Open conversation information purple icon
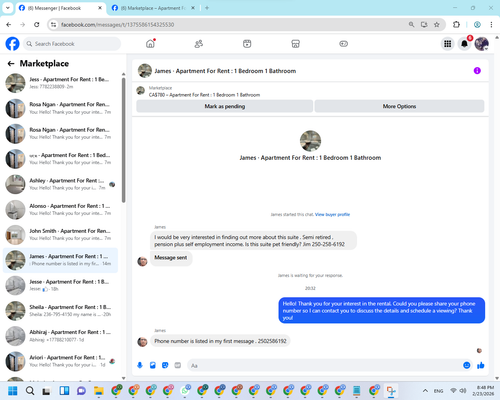Image resolution: width=500 pixels, height=400 pixels. [x=477, y=71]
